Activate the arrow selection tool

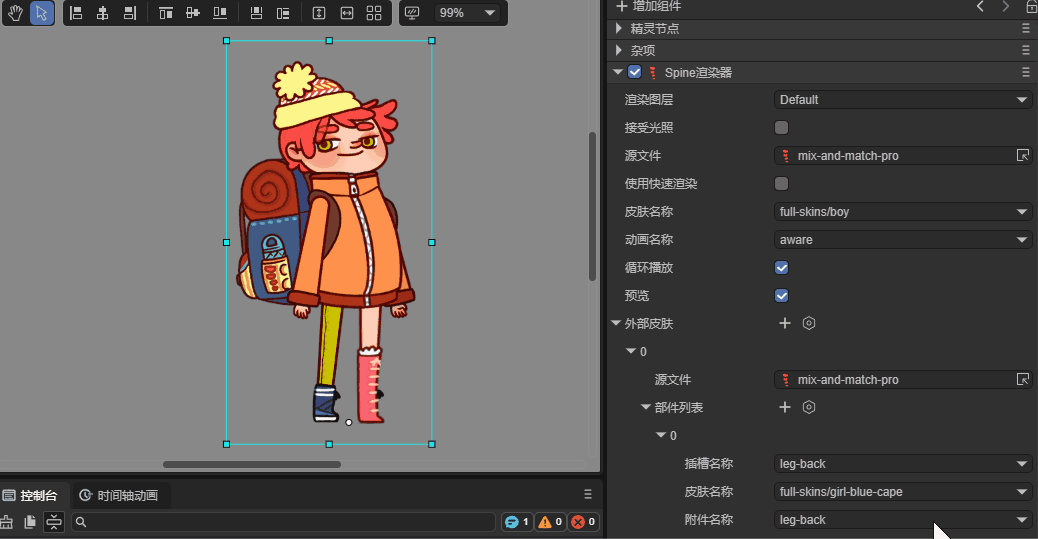[x=42, y=13]
